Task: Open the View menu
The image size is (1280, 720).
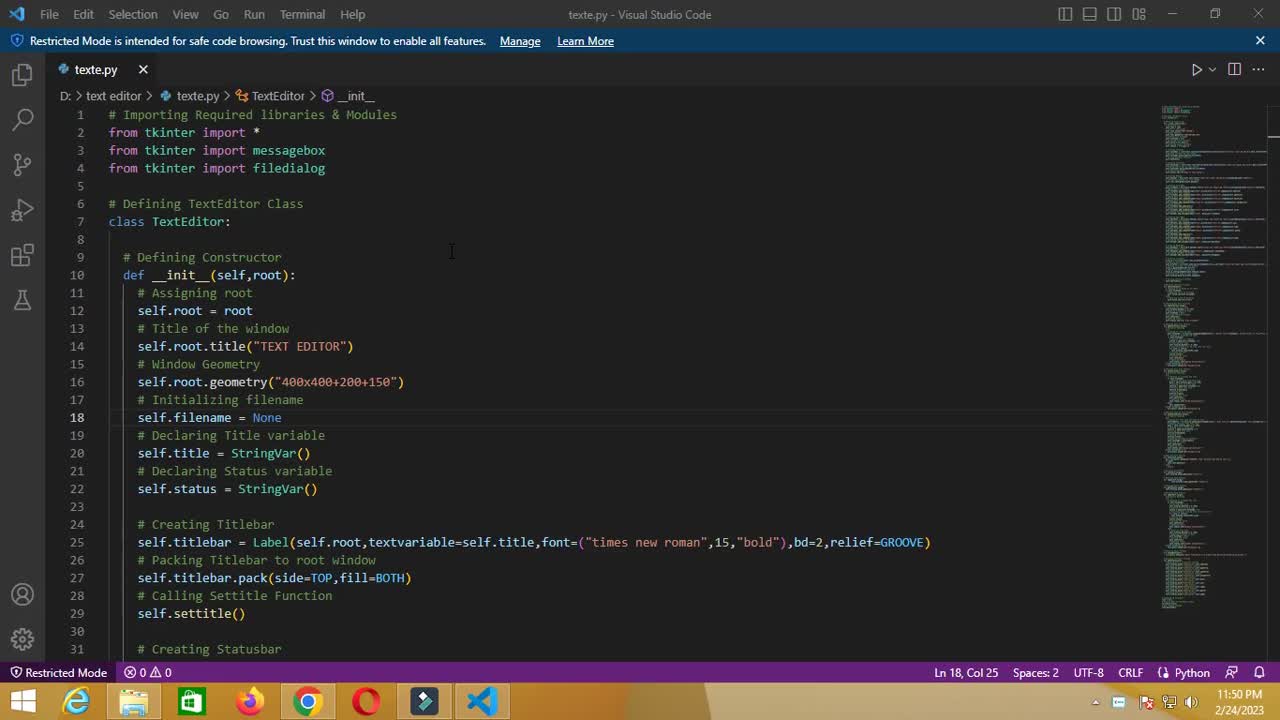Action: click(x=185, y=14)
